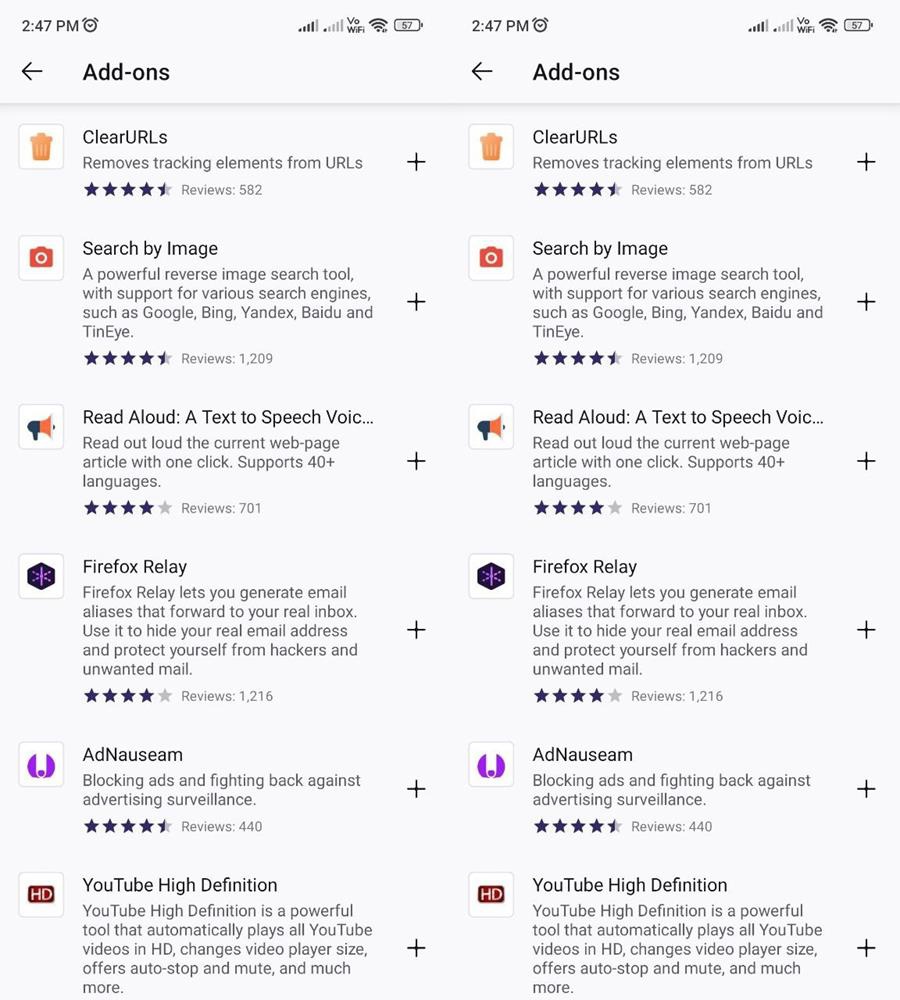Add AdNauseam using plus in left screen
This screenshot has height=1000, width=900.
click(x=416, y=789)
